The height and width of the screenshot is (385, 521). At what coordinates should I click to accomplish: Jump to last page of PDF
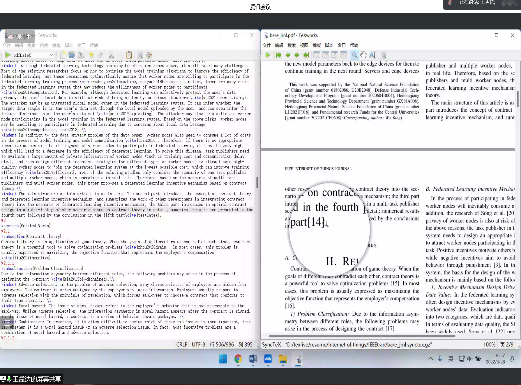306,55
